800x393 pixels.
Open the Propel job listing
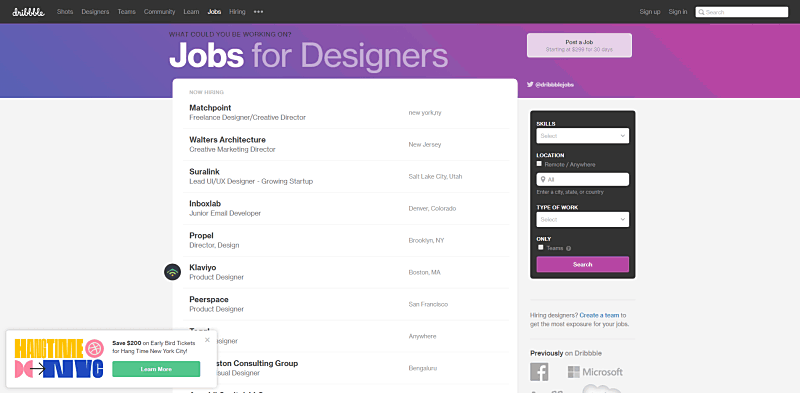[201, 236]
